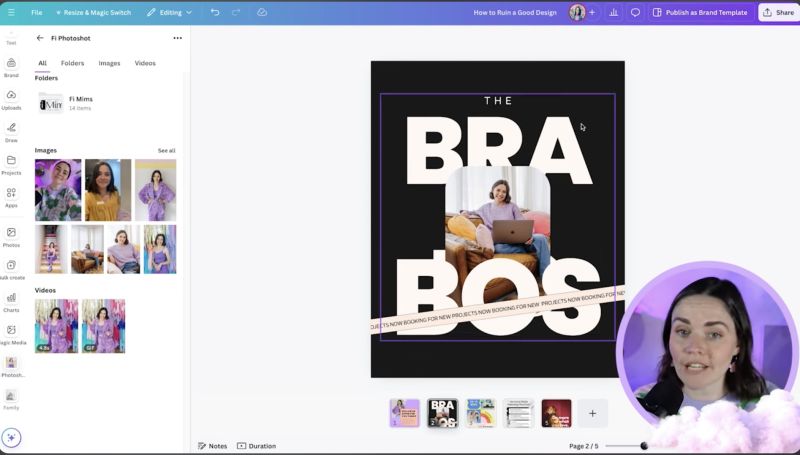
Task: Open Apps in the sidebar
Action: tap(11, 197)
